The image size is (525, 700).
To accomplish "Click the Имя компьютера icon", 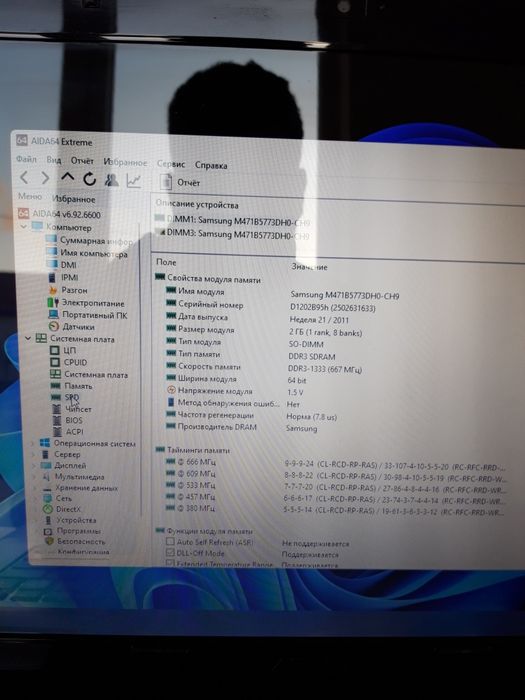I will pos(53,252).
